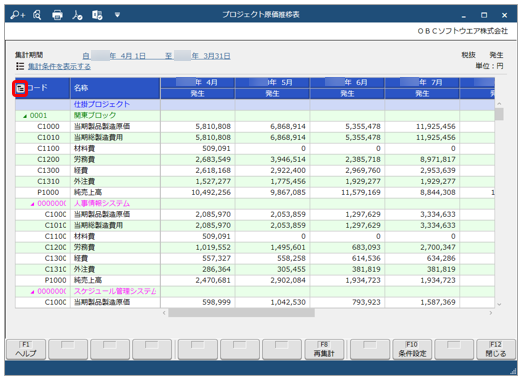Click the printer icon

(57, 15)
